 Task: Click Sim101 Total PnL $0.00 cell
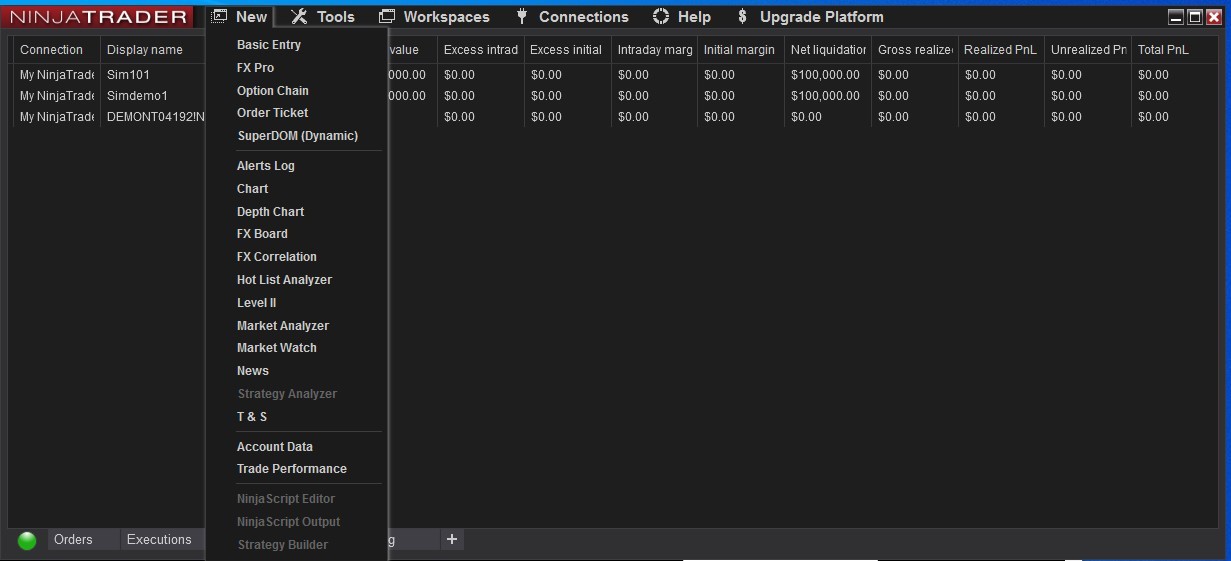tap(1175, 75)
